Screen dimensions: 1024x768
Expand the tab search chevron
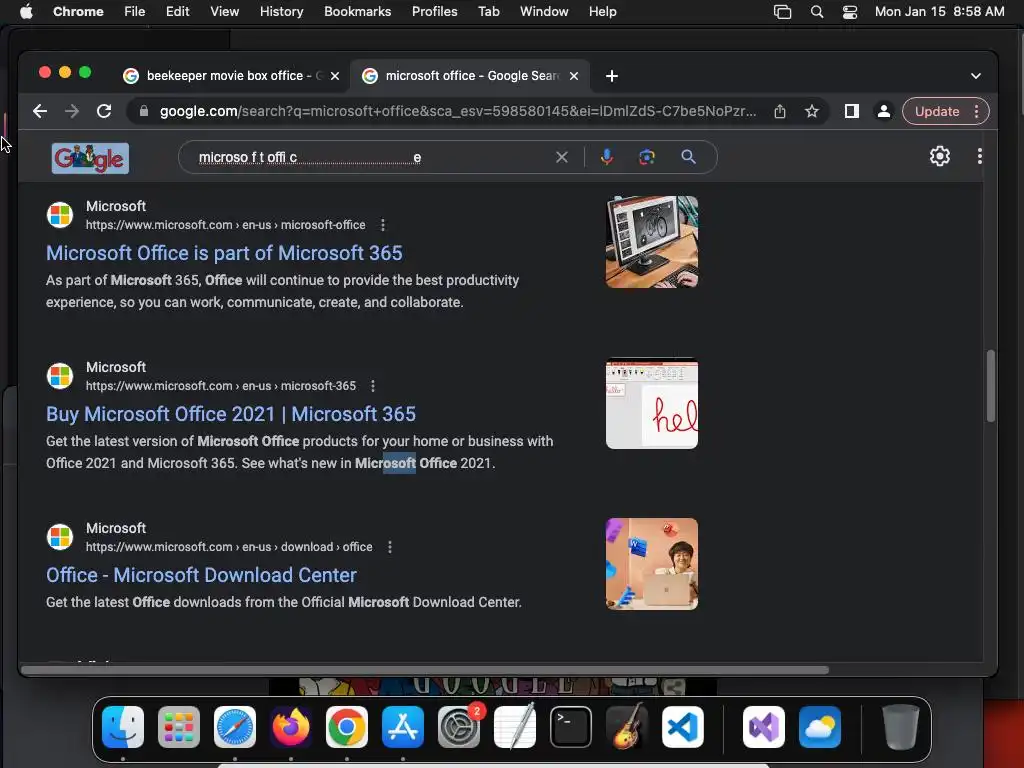pos(976,76)
